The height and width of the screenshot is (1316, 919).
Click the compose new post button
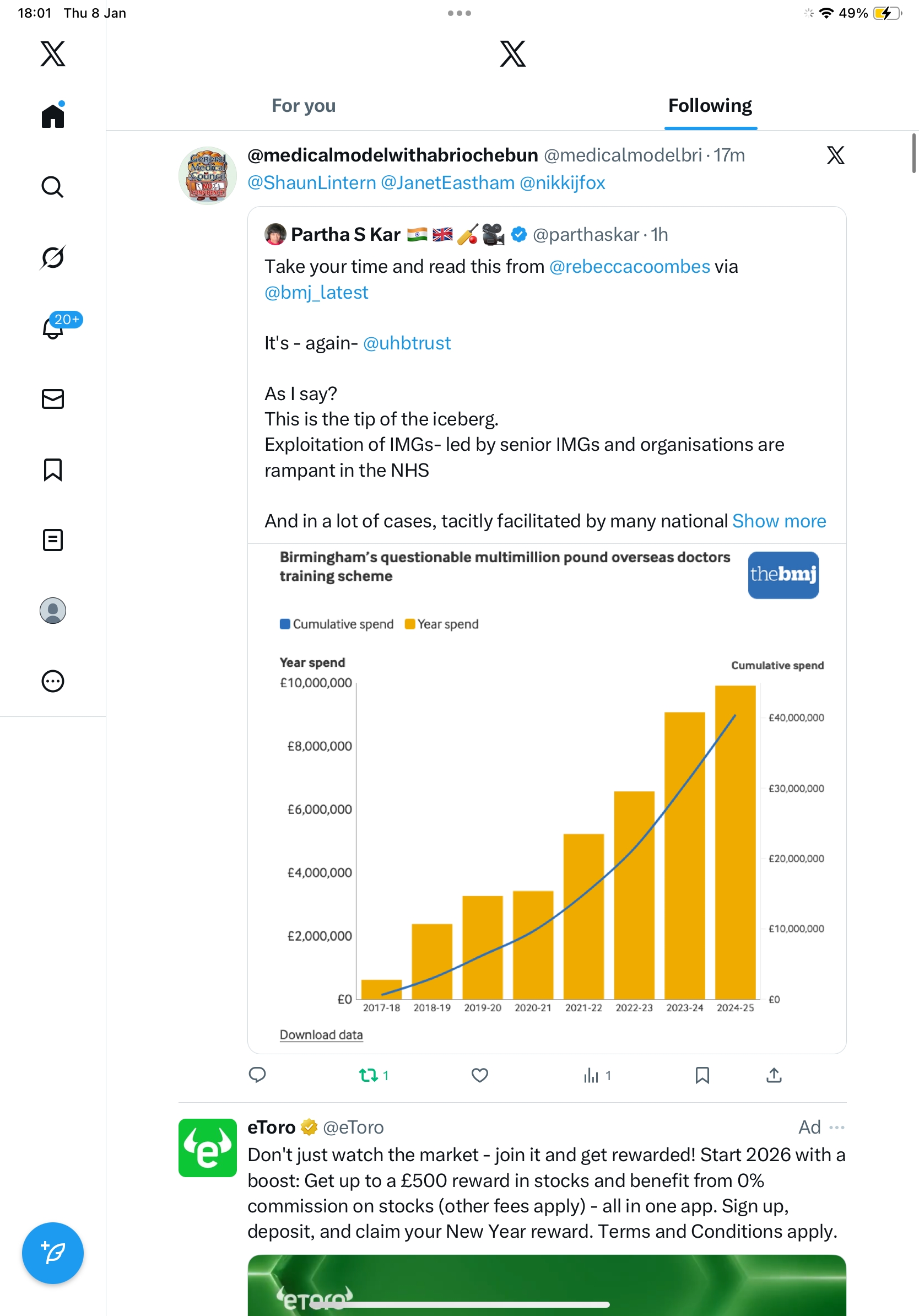[x=53, y=1253]
